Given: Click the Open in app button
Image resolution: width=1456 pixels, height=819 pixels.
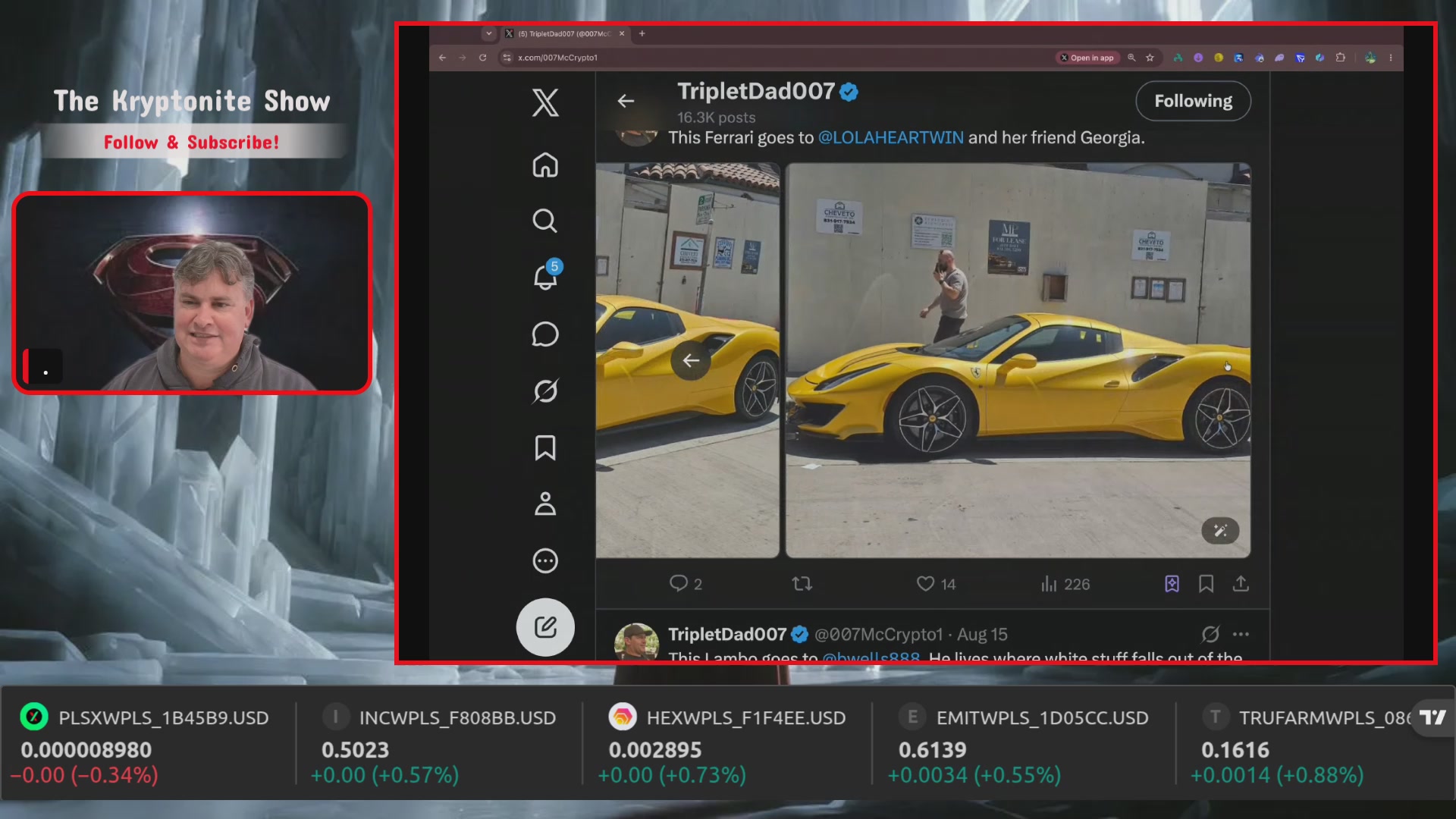Looking at the screenshot, I should tap(1087, 58).
